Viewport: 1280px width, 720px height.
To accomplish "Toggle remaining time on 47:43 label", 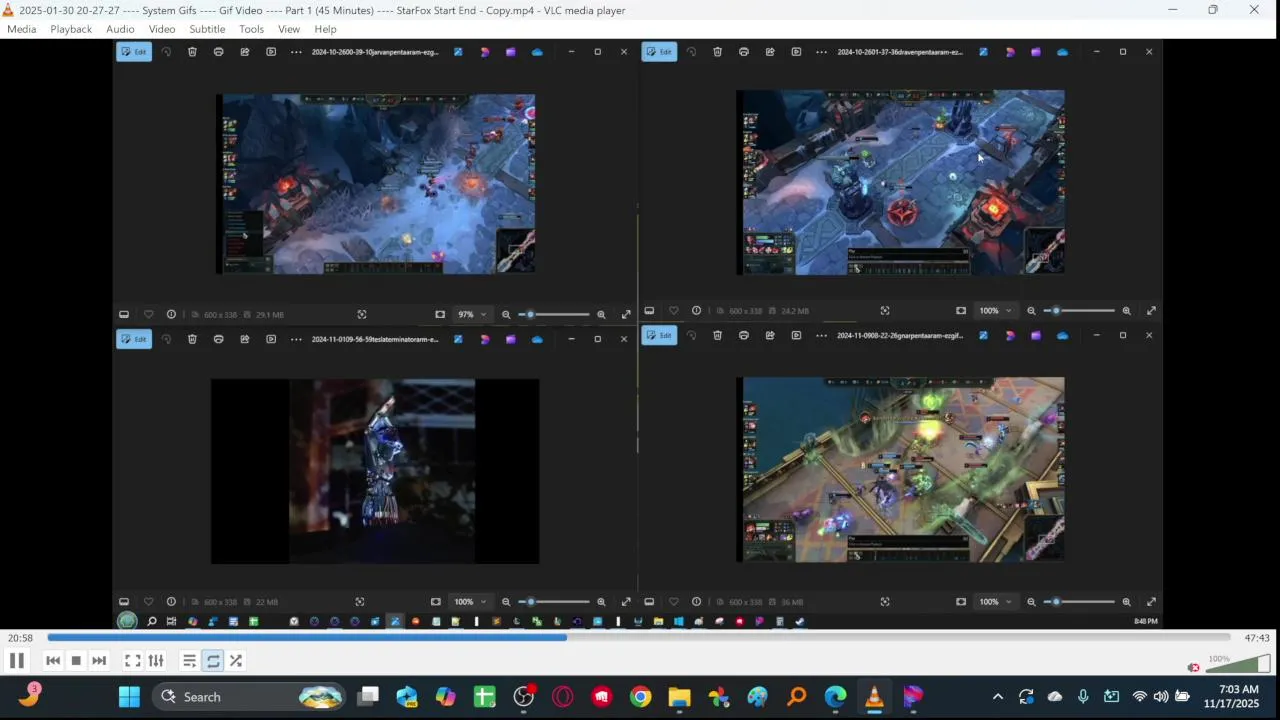I will pyautogui.click(x=1257, y=638).
